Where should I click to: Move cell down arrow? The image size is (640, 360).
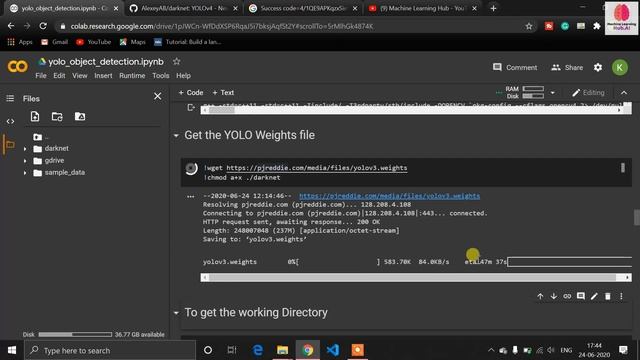(553, 296)
